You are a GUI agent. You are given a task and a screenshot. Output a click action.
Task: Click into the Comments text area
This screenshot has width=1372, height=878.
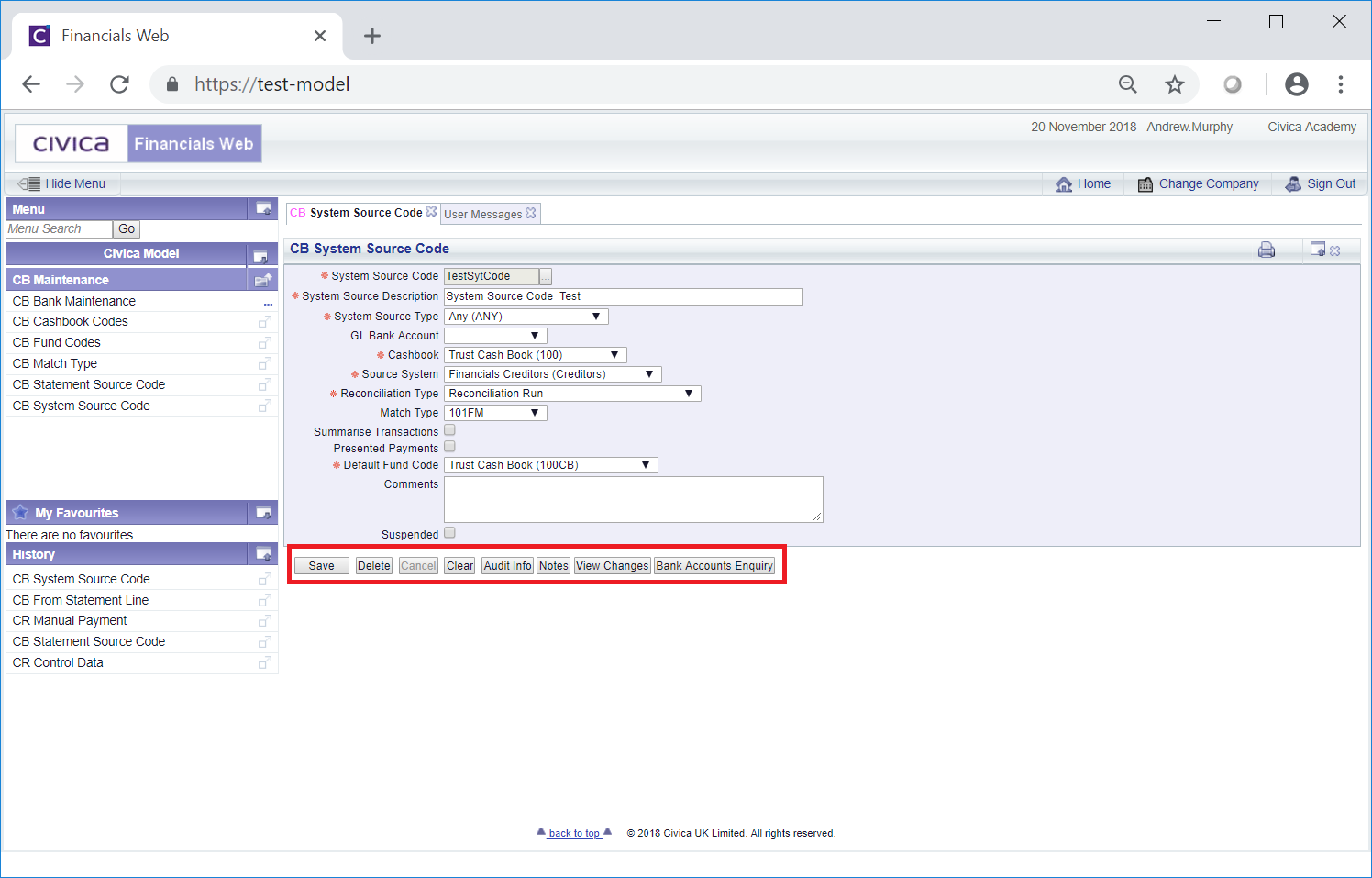pyautogui.click(x=634, y=499)
